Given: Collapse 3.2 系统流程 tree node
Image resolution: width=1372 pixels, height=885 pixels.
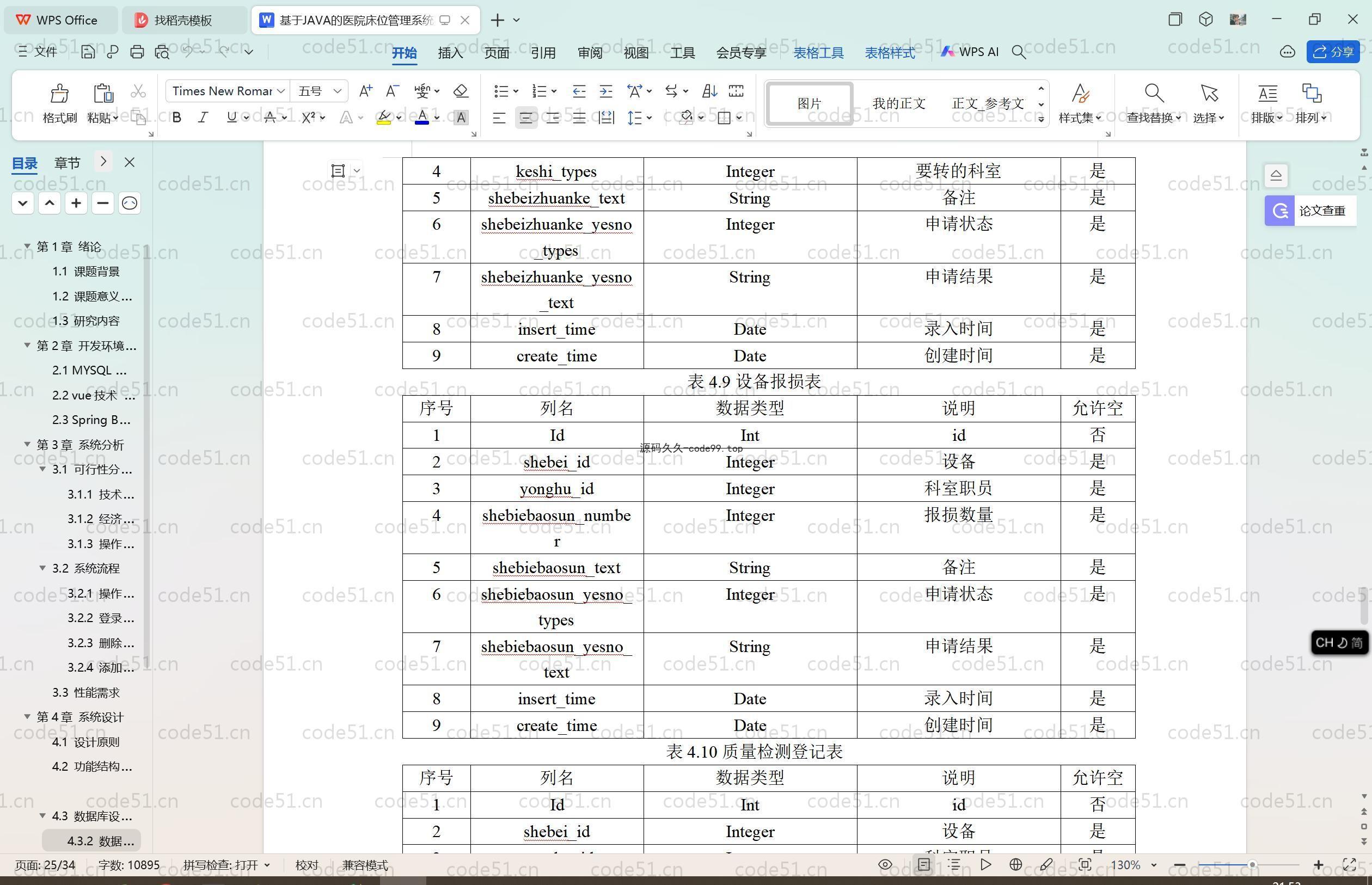Looking at the screenshot, I should [x=42, y=568].
